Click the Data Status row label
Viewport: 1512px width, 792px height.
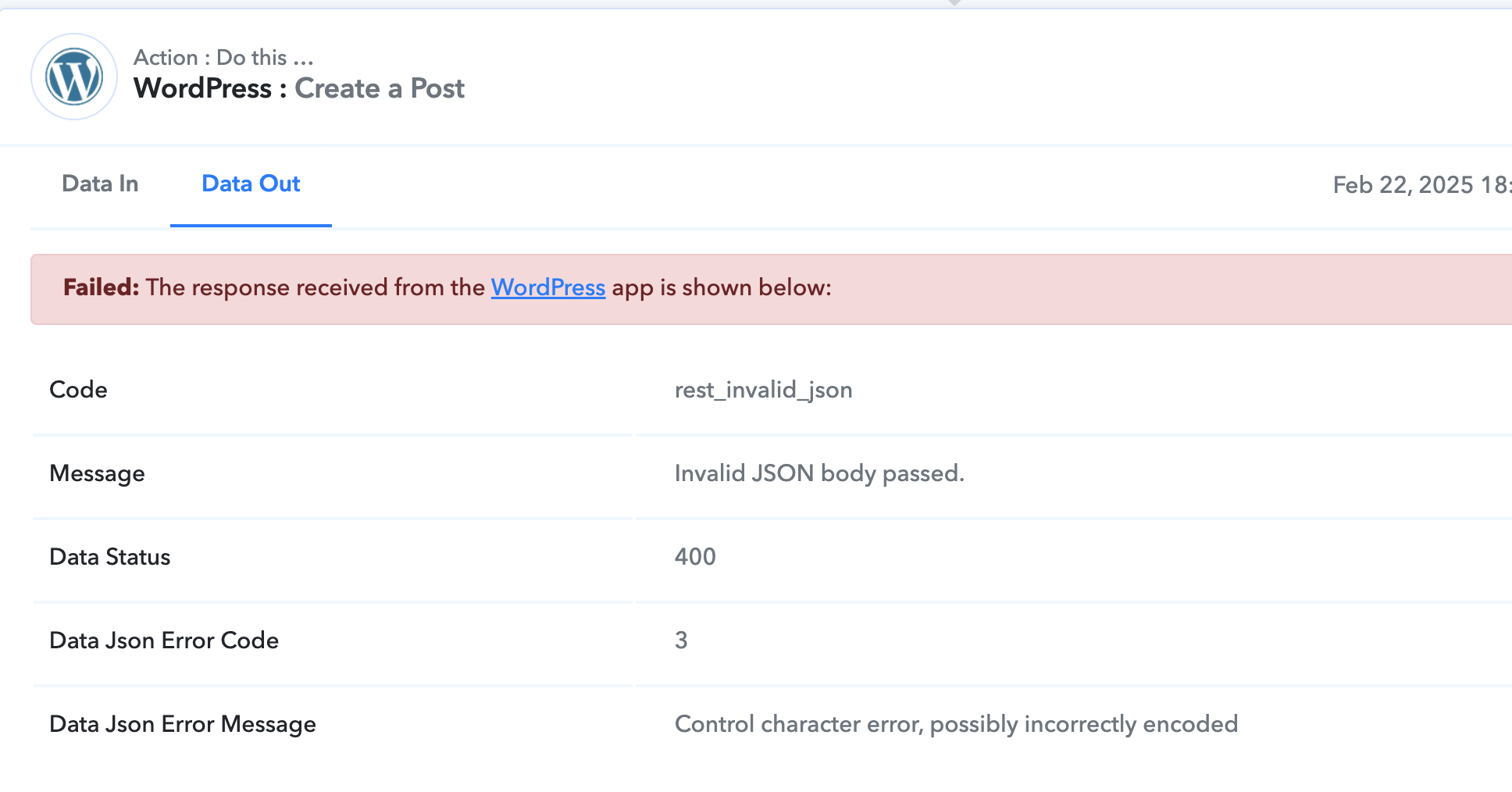click(x=109, y=557)
